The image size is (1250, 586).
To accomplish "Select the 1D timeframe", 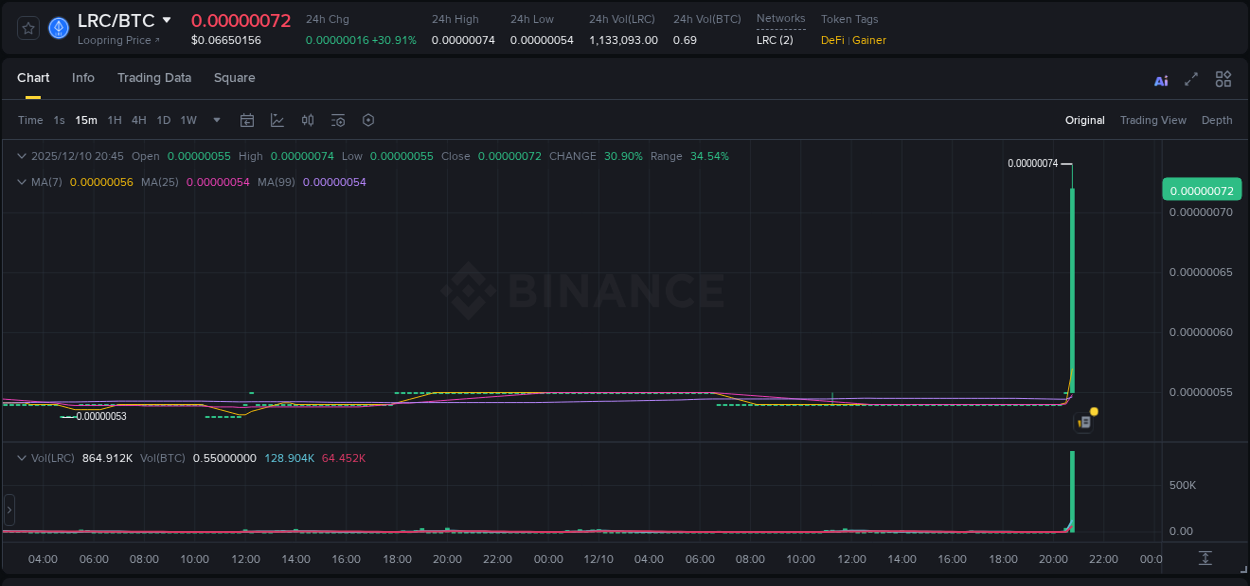I will click(163, 120).
